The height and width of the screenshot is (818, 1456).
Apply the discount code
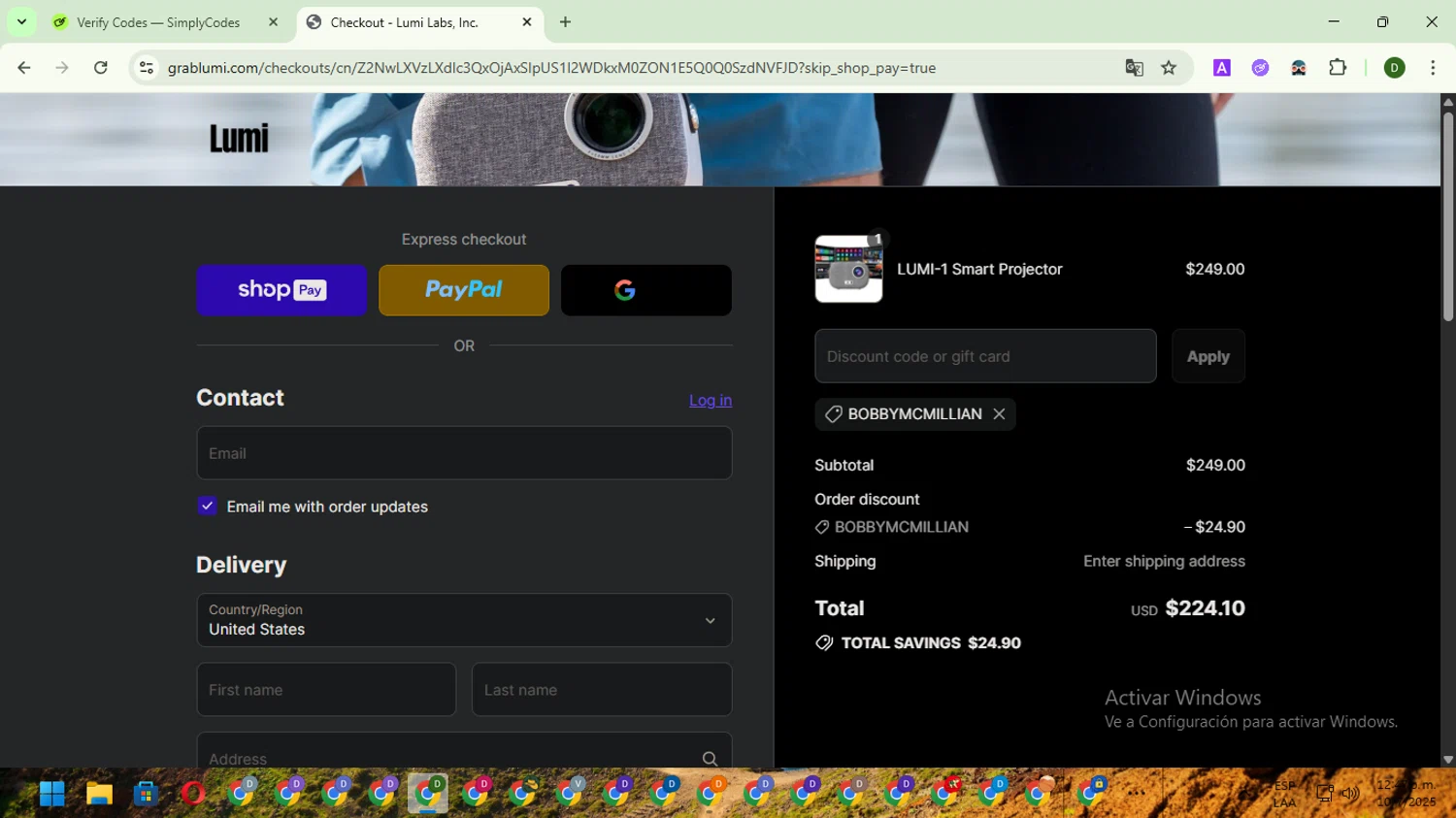point(1208,356)
